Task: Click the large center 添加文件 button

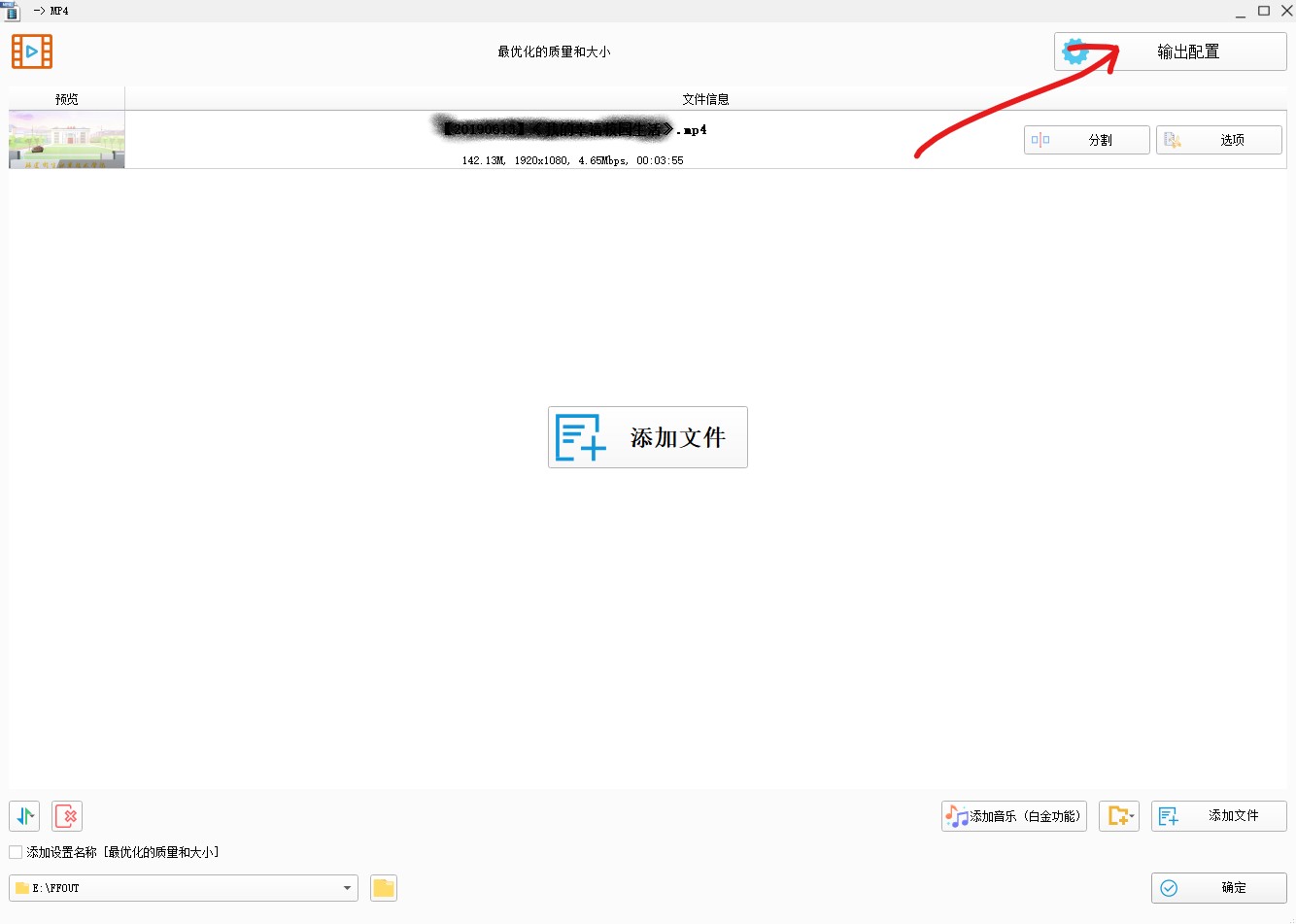Action: coord(648,437)
